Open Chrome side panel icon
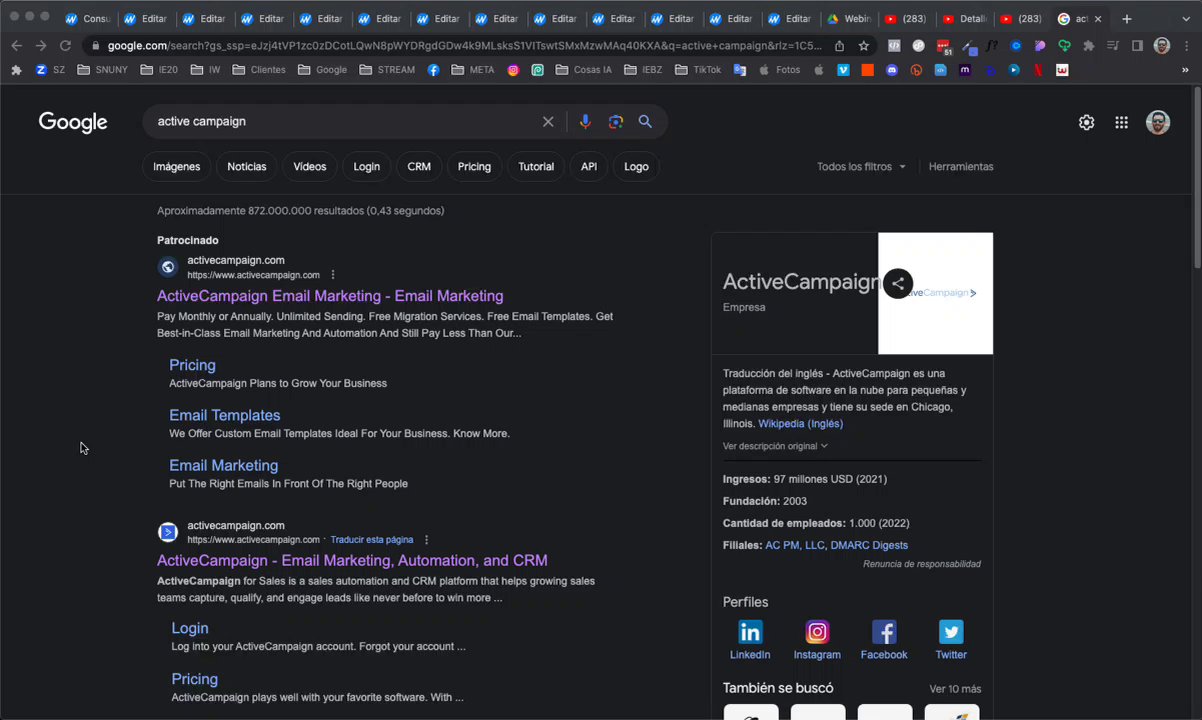 pyautogui.click(x=1137, y=45)
